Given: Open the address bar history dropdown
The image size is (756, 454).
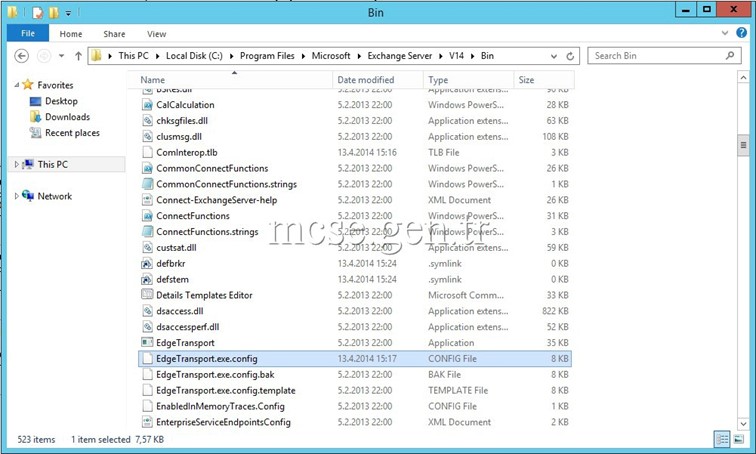Looking at the screenshot, I should pyautogui.click(x=554, y=56).
